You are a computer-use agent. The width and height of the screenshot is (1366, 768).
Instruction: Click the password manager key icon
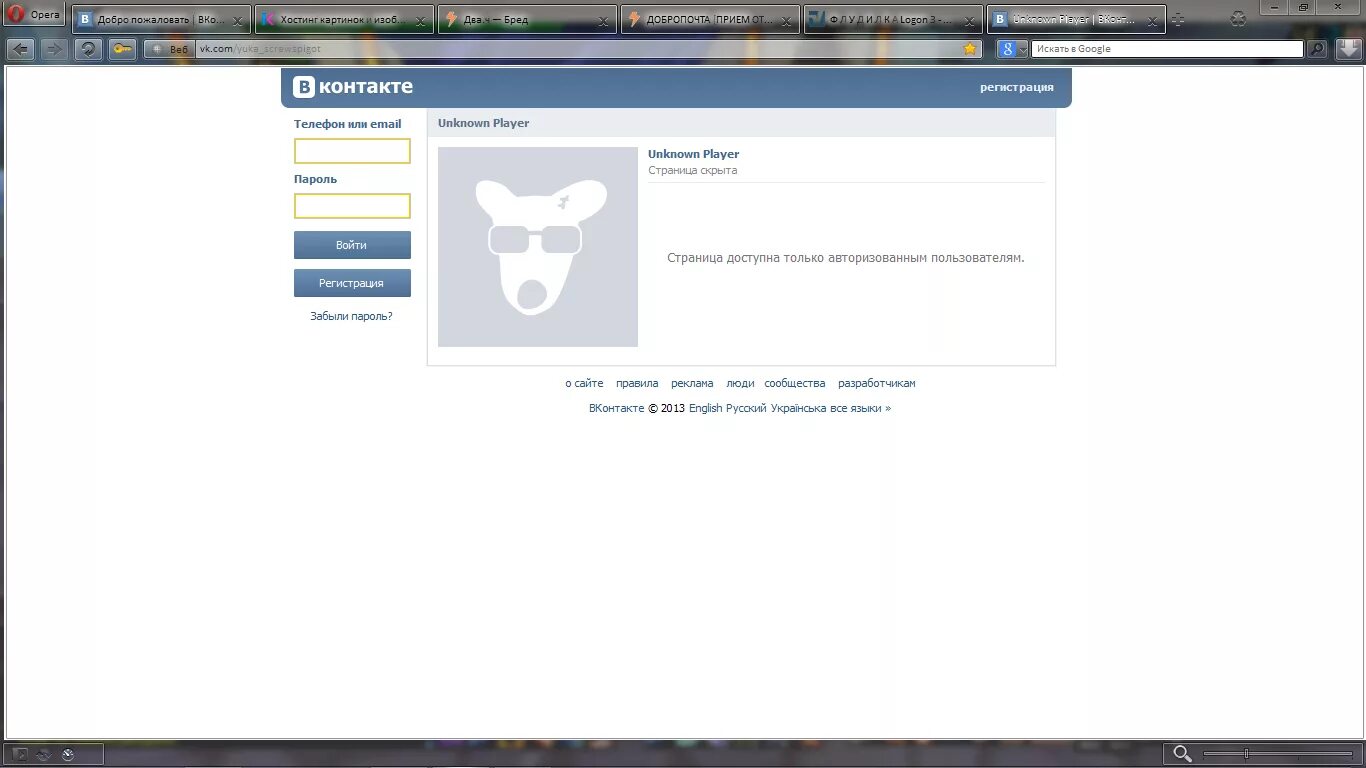coord(123,49)
